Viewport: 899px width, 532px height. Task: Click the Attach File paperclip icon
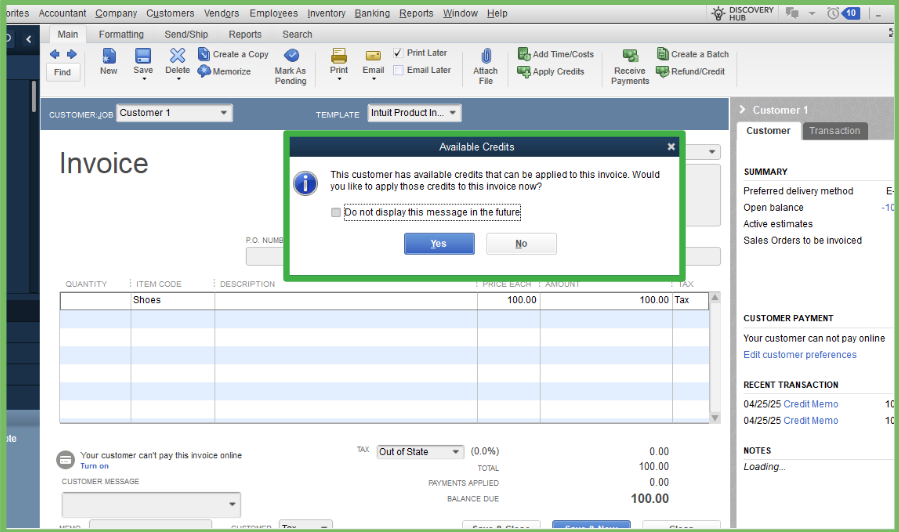[x=486, y=56]
